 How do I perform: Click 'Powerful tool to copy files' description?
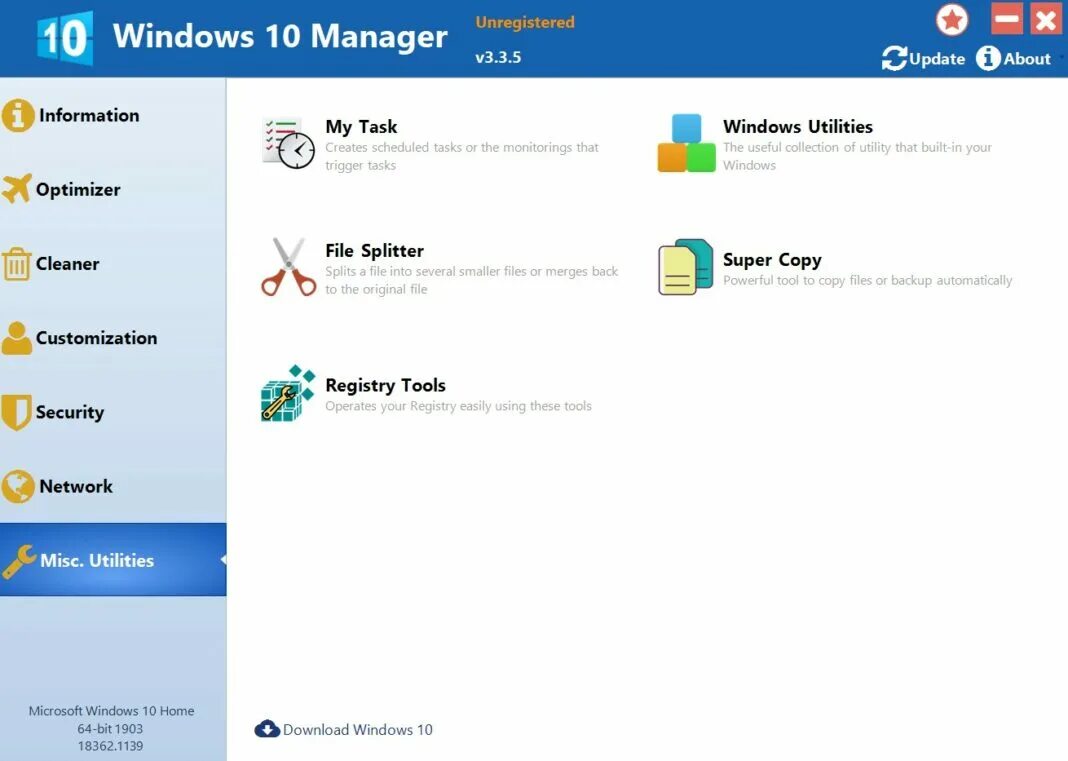[x=868, y=280]
